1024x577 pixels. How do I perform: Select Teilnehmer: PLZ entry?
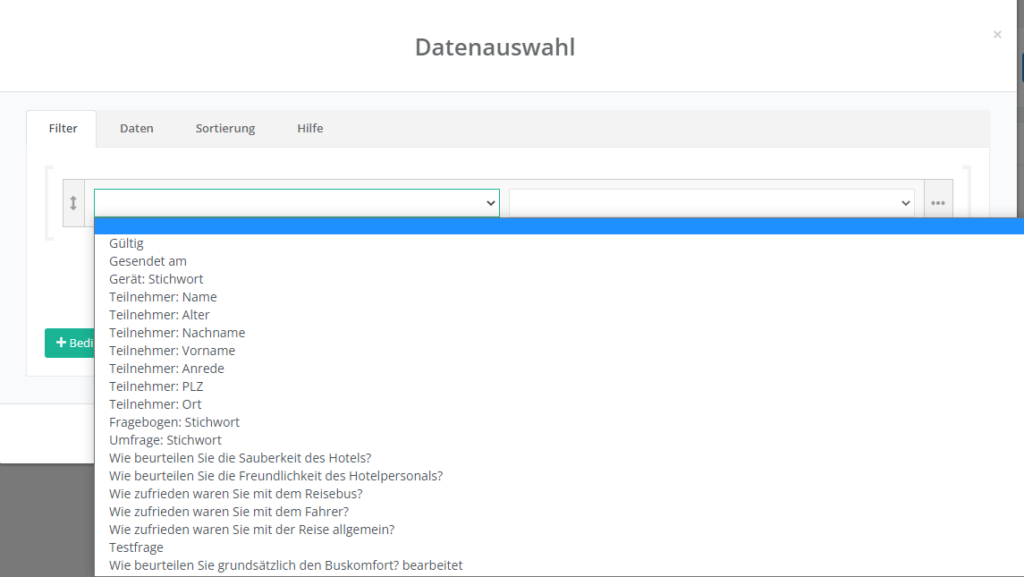pos(156,386)
